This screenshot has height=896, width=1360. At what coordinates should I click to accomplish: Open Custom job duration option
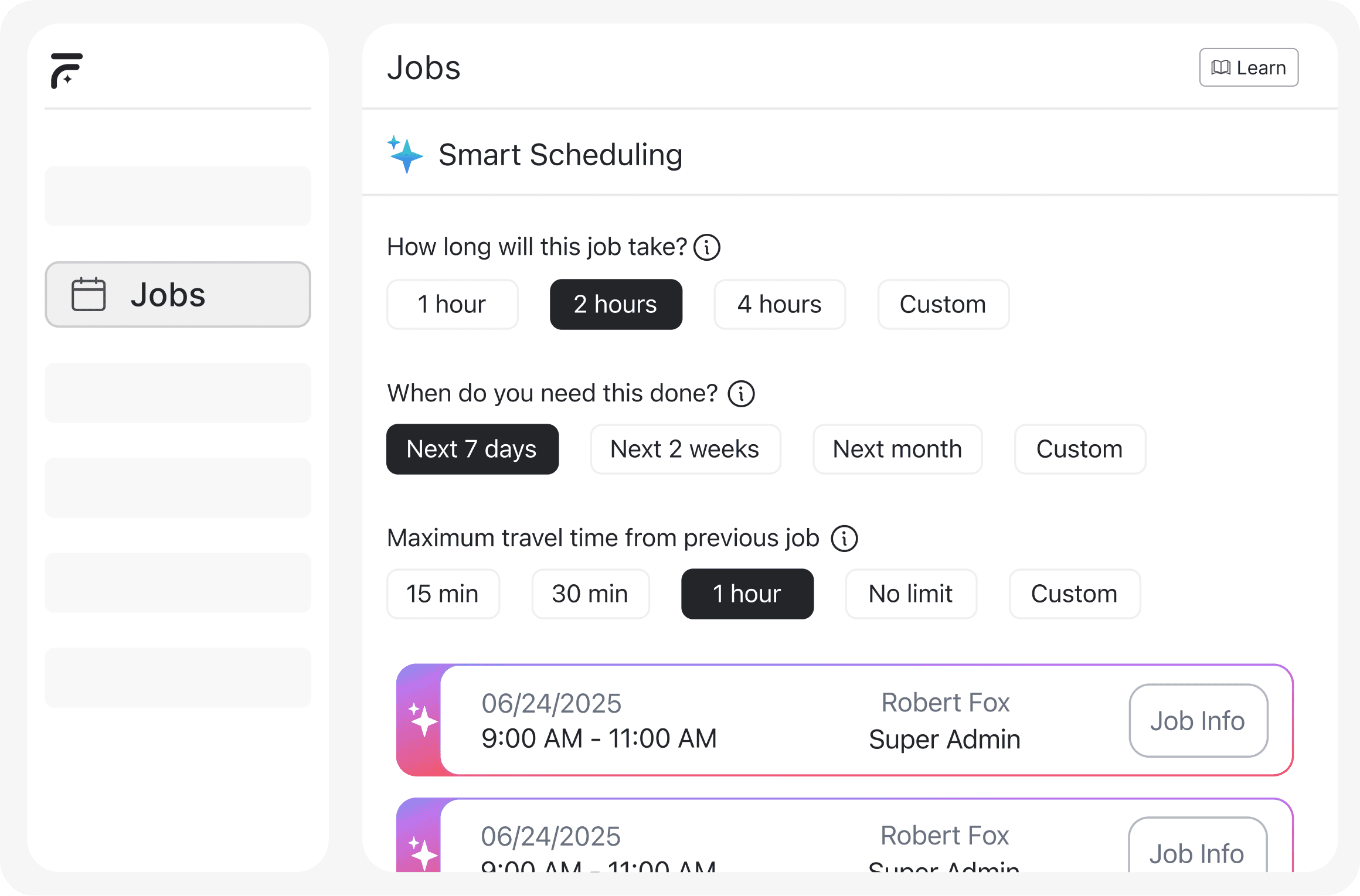coord(943,305)
